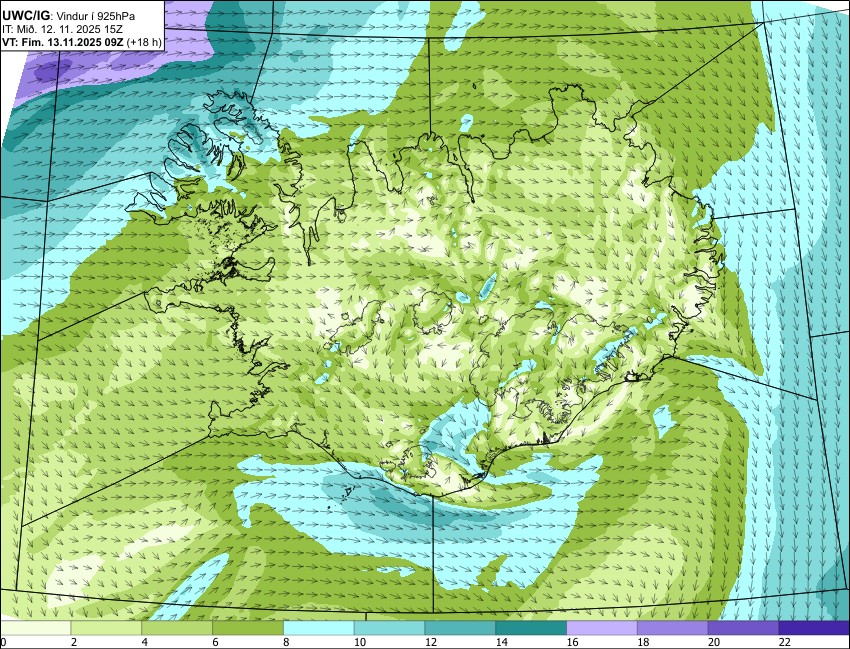Viewport: 850px width, 649px height.
Task: Select the purple 20–22 legend swatch
Action: (x=743, y=628)
